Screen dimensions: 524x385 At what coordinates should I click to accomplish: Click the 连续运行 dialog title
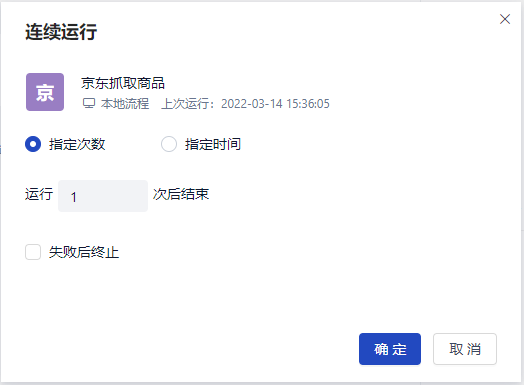pyautogui.click(x=61, y=32)
